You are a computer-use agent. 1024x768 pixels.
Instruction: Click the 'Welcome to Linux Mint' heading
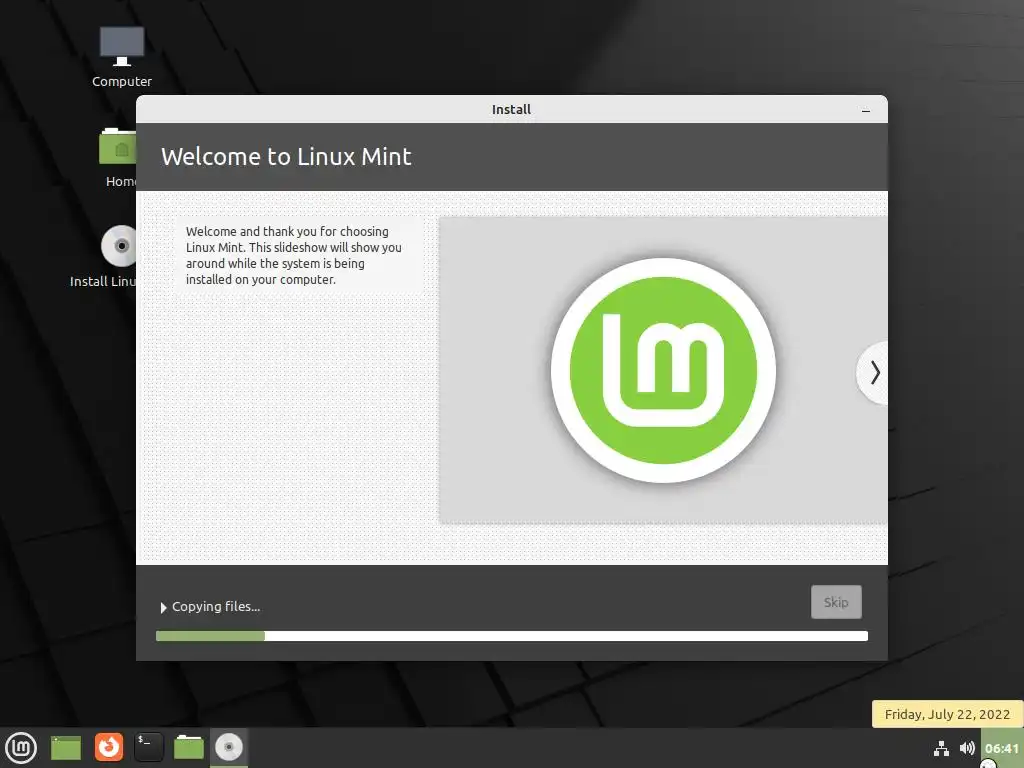pyautogui.click(x=286, y=157)
